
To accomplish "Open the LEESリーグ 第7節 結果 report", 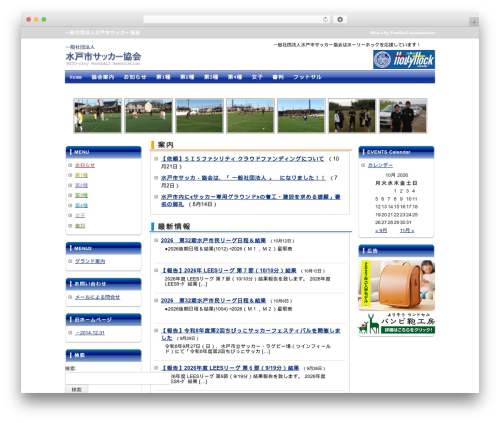I will pos(229,270).
